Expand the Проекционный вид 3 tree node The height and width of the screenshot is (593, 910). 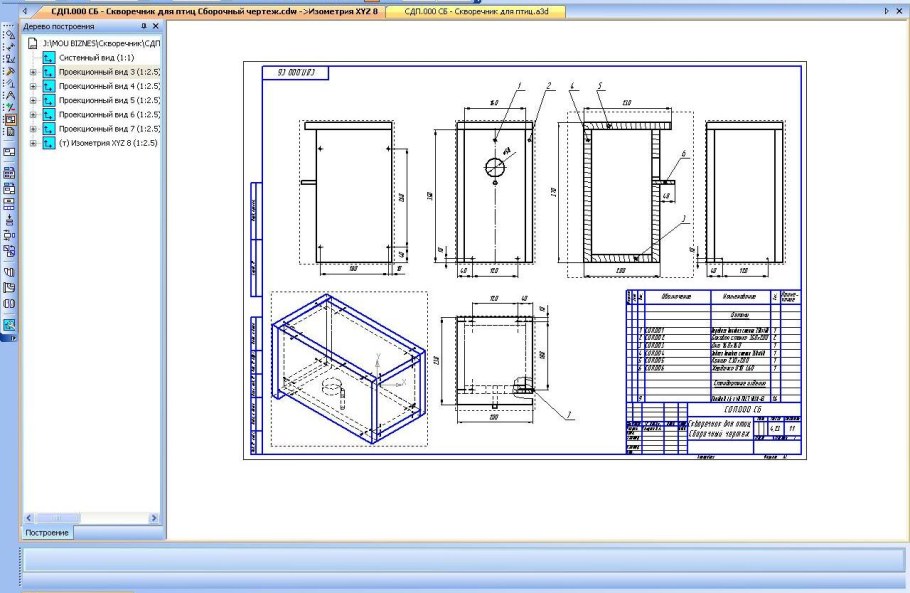tap(34, 73)
